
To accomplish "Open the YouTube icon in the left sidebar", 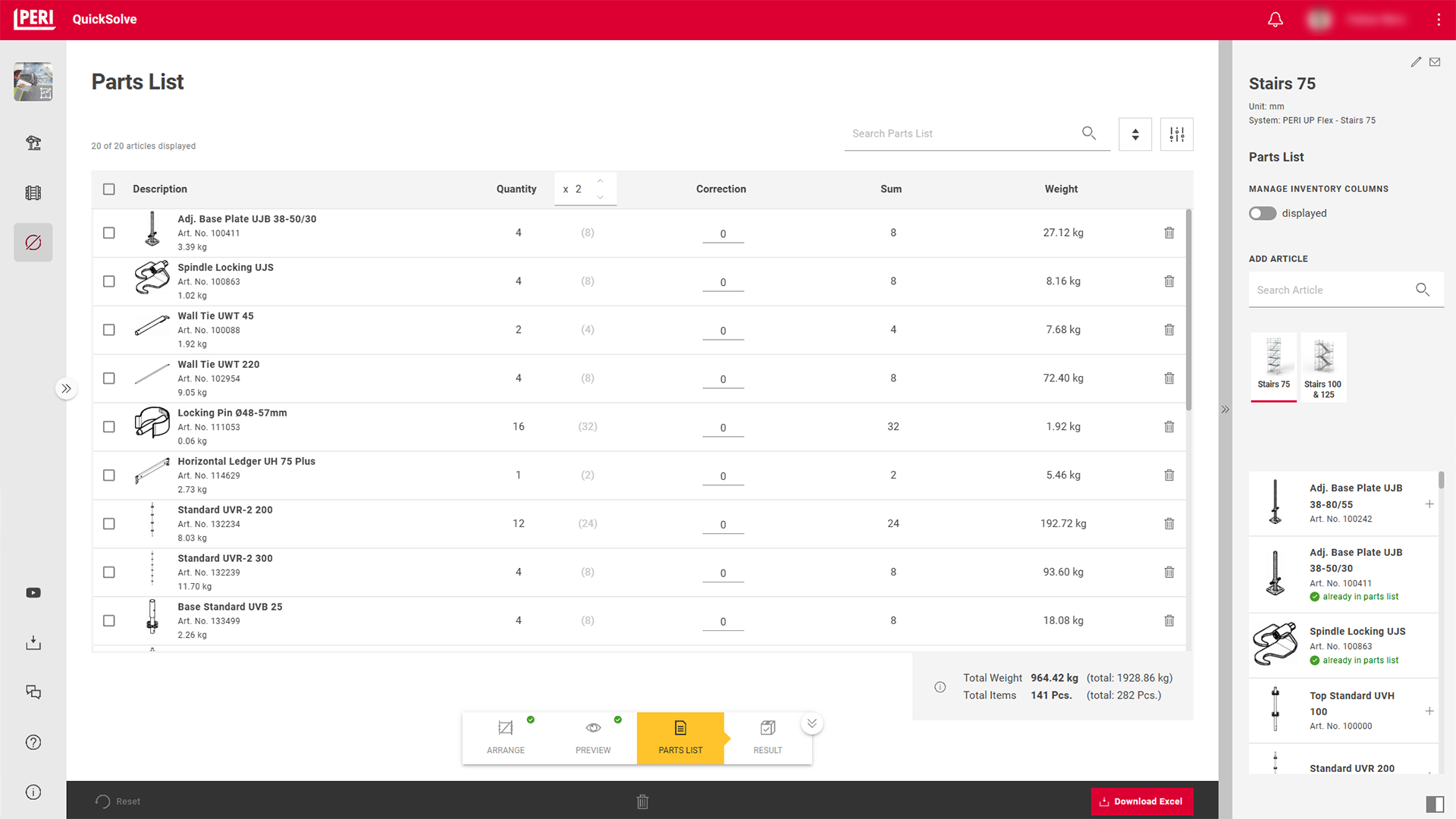I will 33,592.
